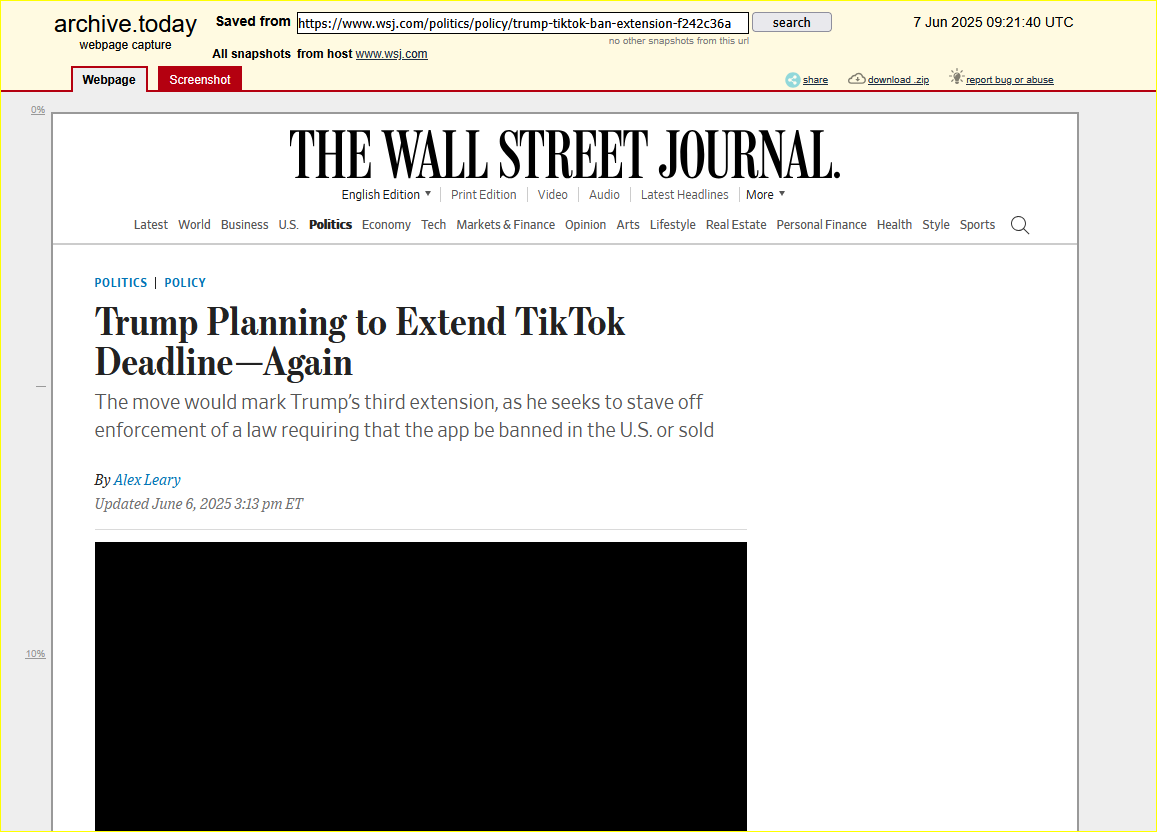Open author Alex Leary's page
This screenshot has width=1157, height=832.
pyautogui.click(x=147, y=480)
